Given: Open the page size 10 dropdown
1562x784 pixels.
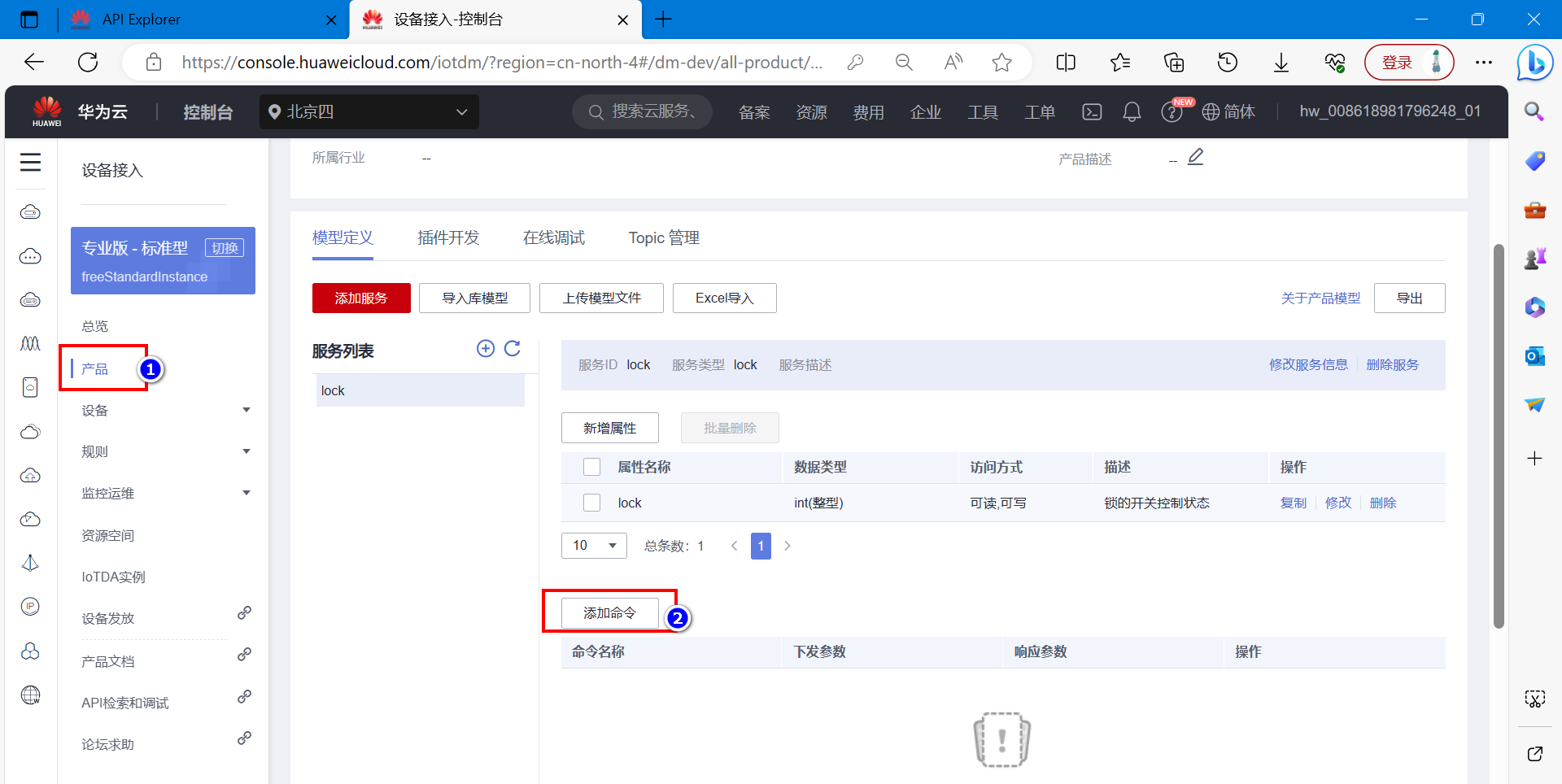Looking at the screenshot, I should [594, 546].
